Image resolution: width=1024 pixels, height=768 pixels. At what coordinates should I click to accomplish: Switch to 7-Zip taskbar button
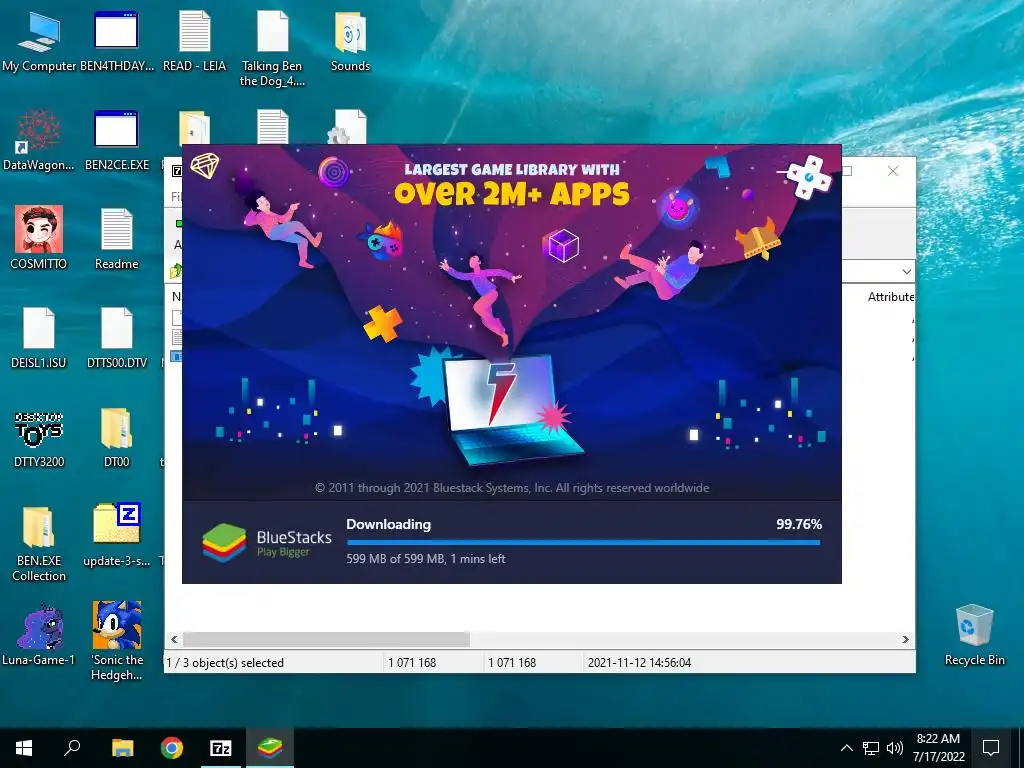(x=221, y=748)
